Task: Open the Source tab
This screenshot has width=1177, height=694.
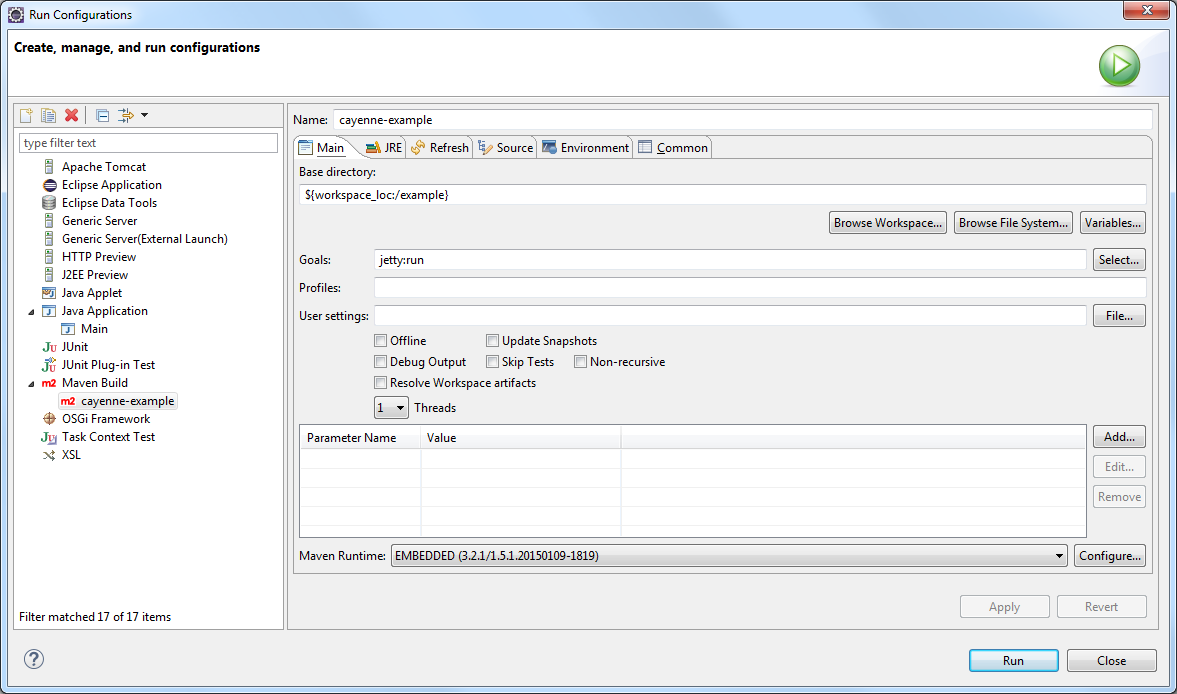Action: (505, 147)
